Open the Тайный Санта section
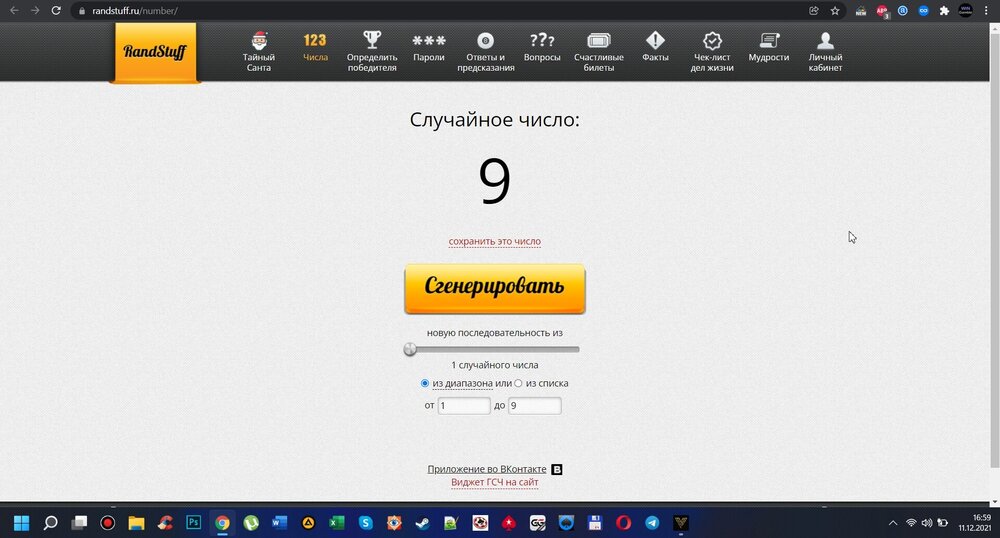This screenshot has height=538, width=1000. 259,50
